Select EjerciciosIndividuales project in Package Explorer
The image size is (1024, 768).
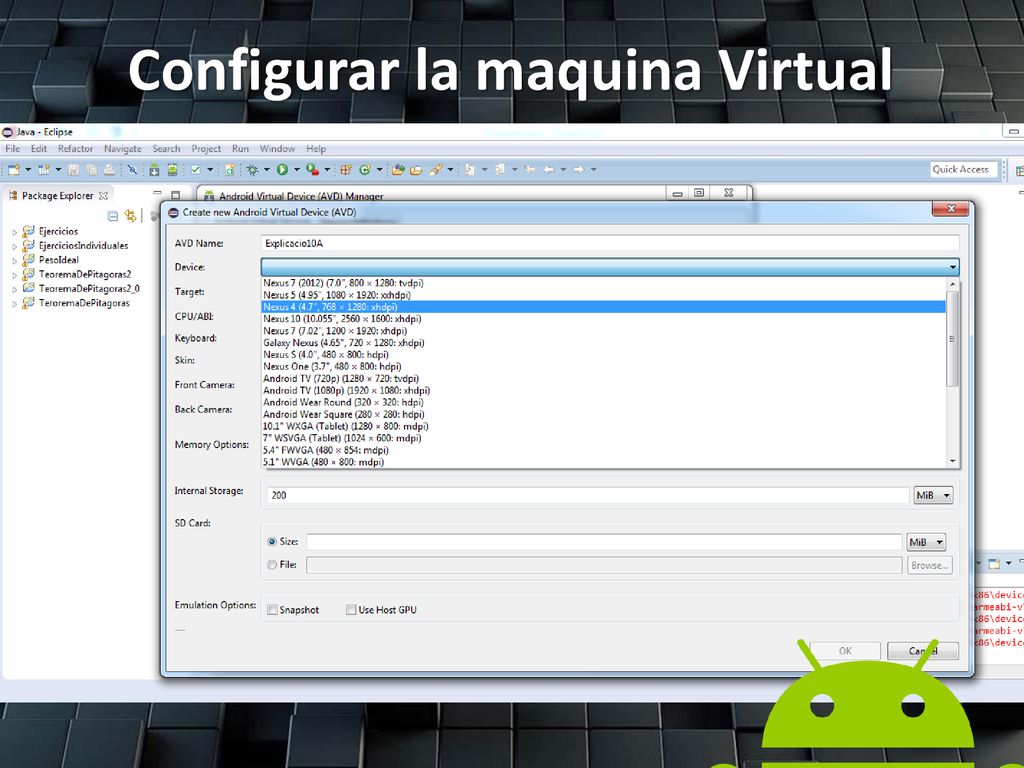(x=83, y=246)
